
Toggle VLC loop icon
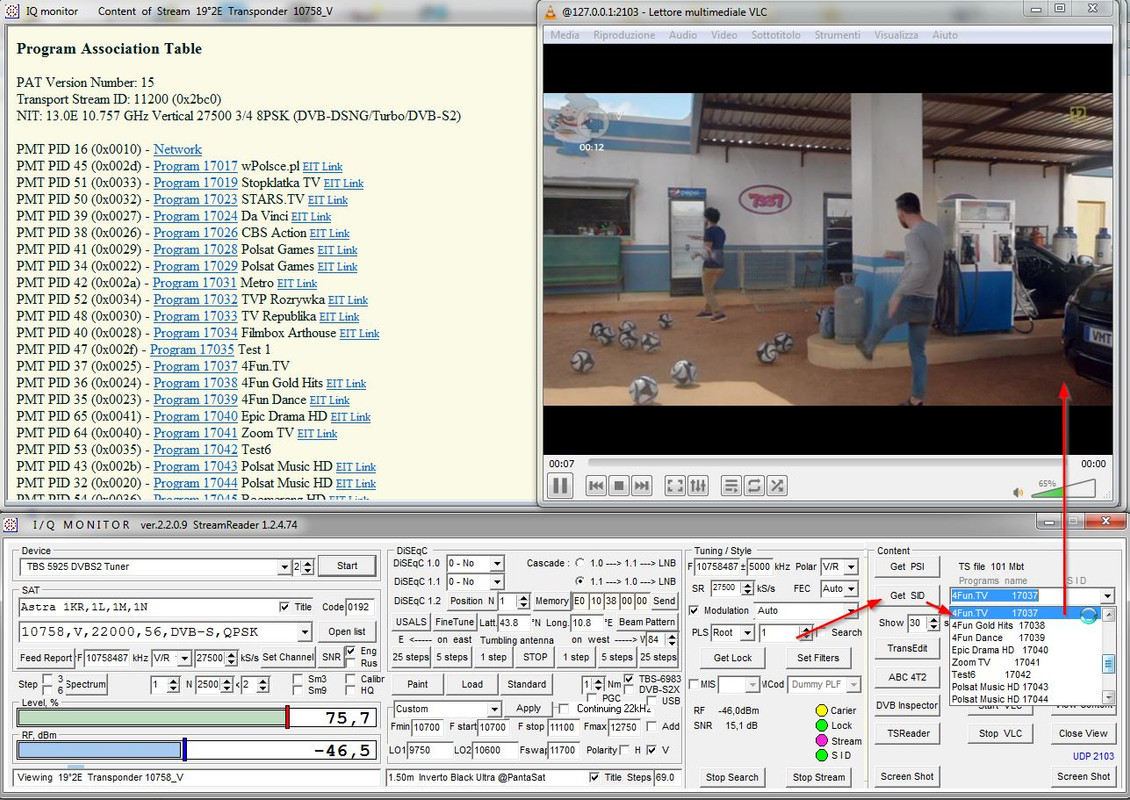click(754, 486)
